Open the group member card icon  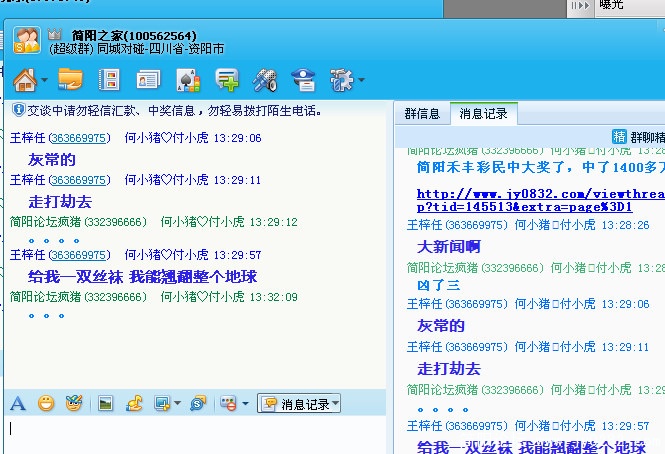coord(148,80)
